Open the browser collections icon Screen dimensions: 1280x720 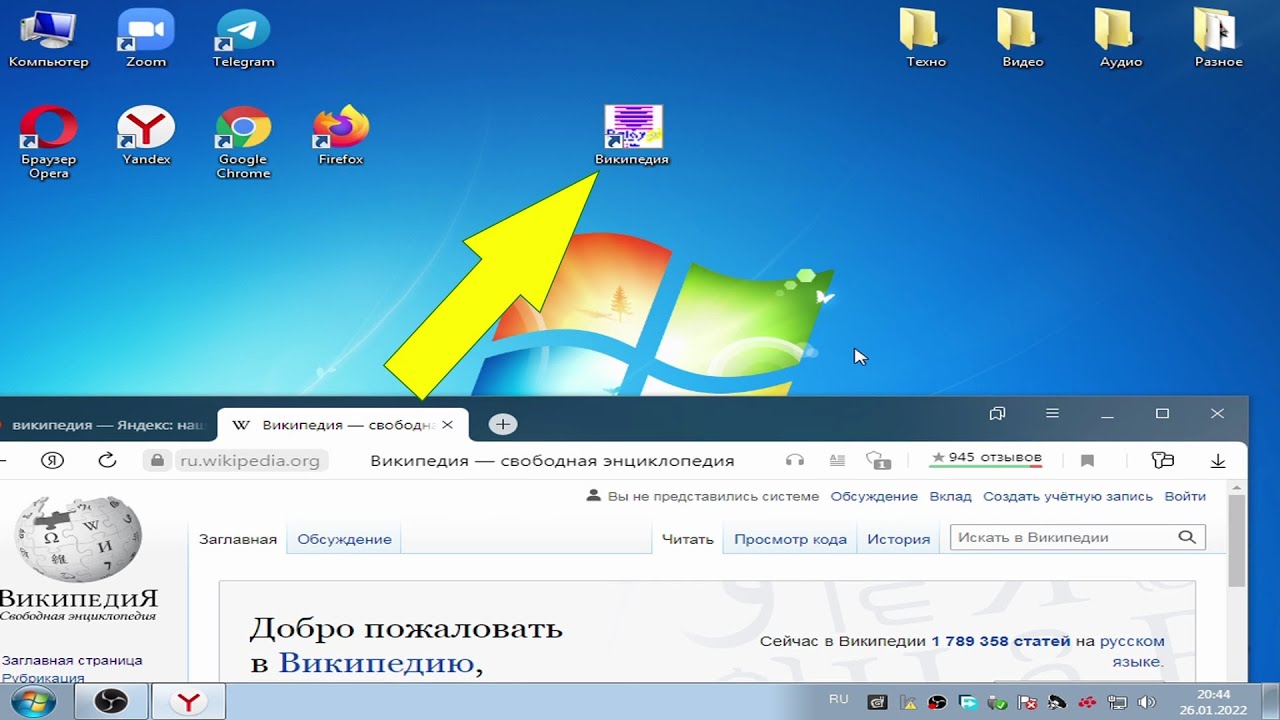1162,460
